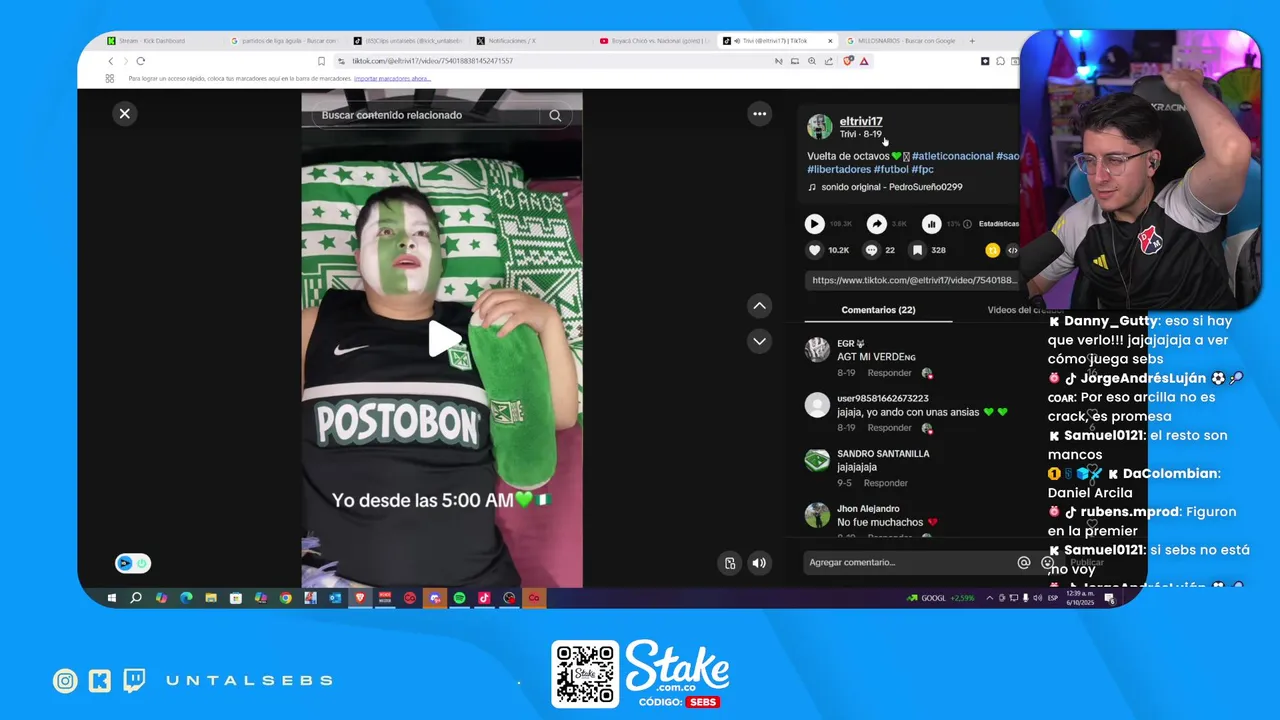Click the TikTok video URL copy field
1280x720 pixels.
coord(913,281)
